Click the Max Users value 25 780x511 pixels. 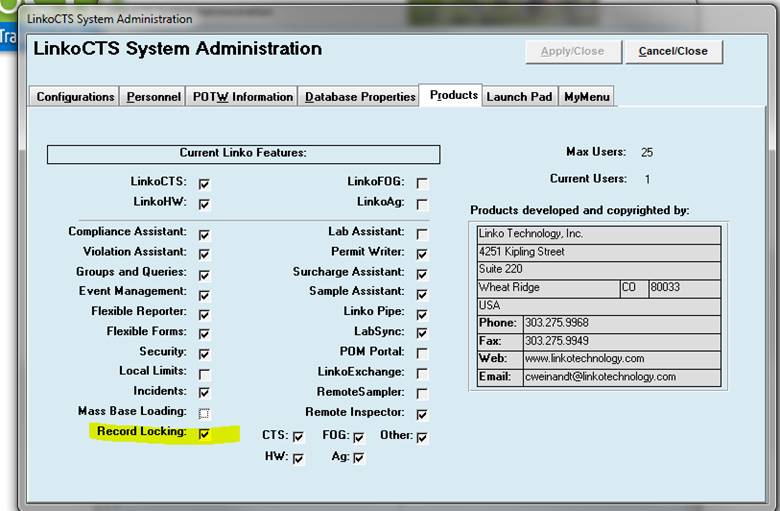click(x=647, y=153)
